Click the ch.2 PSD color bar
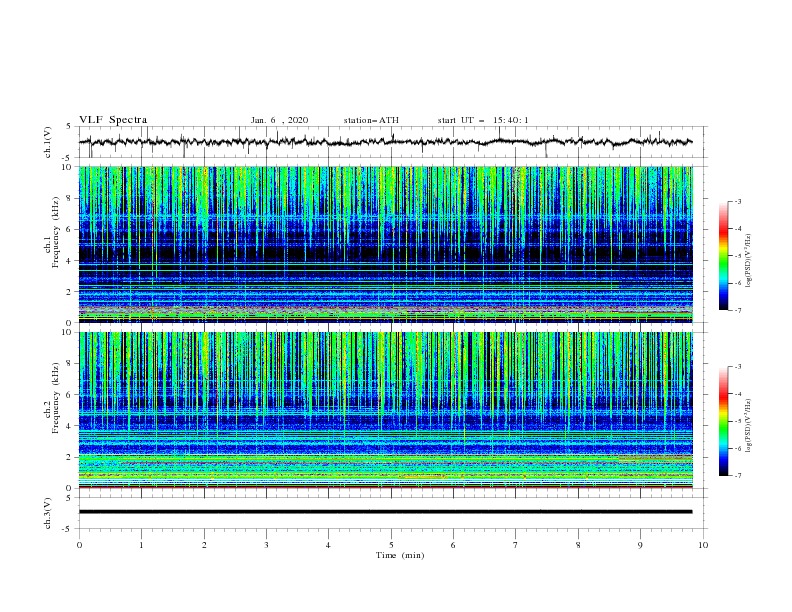Viewport: 792px width, 612px height. [x=724, y=421]
